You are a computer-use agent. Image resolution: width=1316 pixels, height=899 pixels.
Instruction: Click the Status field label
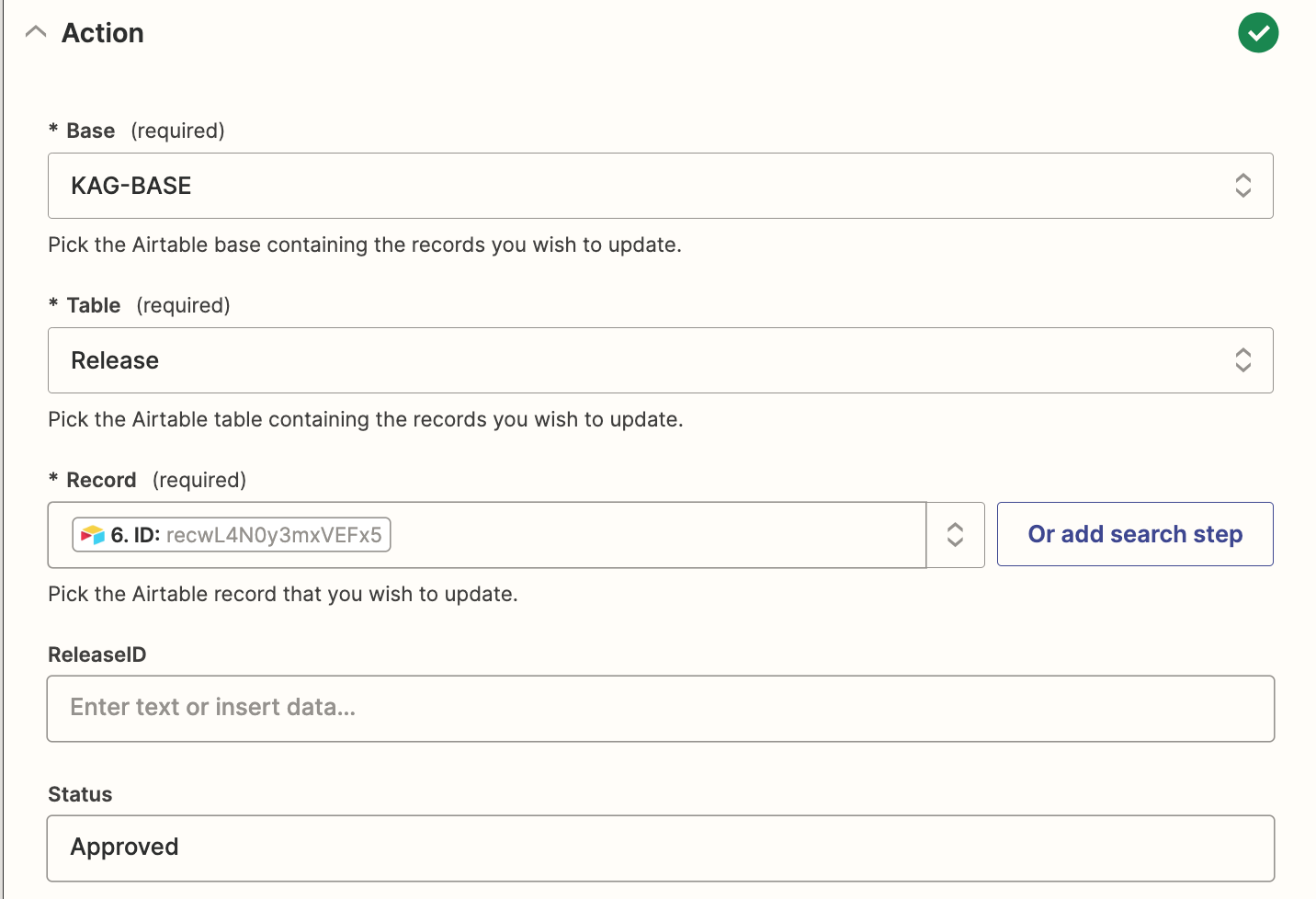point(80,794)
